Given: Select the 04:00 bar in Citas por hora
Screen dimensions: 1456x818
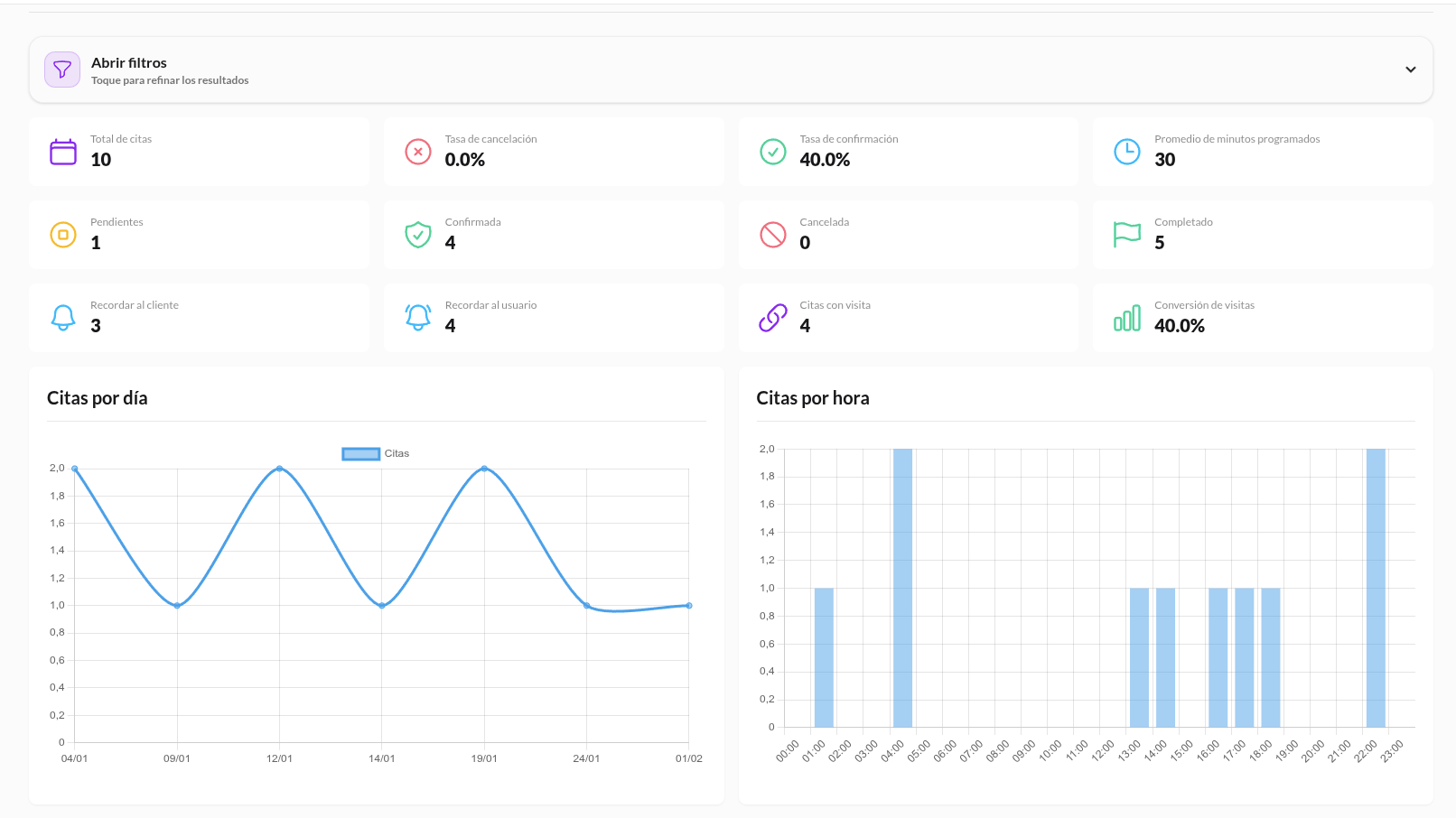Looking at the screenshot, I should tap(902, 587).
